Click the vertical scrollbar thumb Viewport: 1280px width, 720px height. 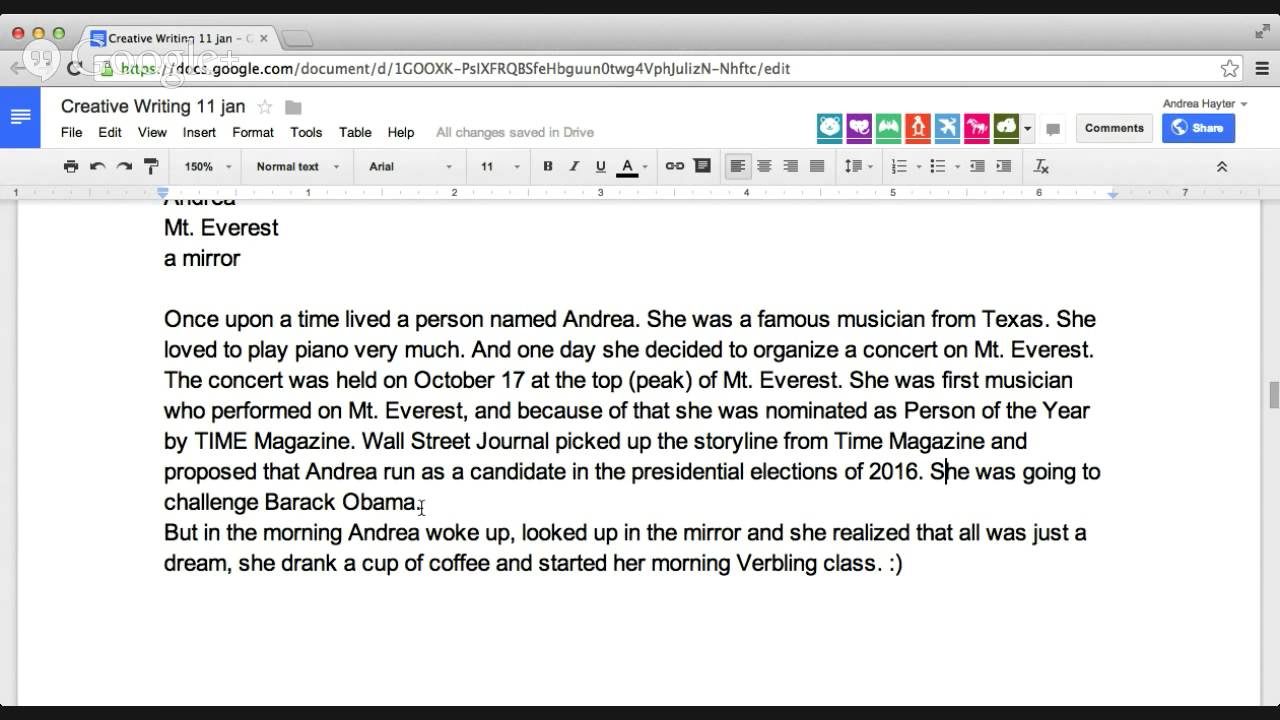(1273, 395)
